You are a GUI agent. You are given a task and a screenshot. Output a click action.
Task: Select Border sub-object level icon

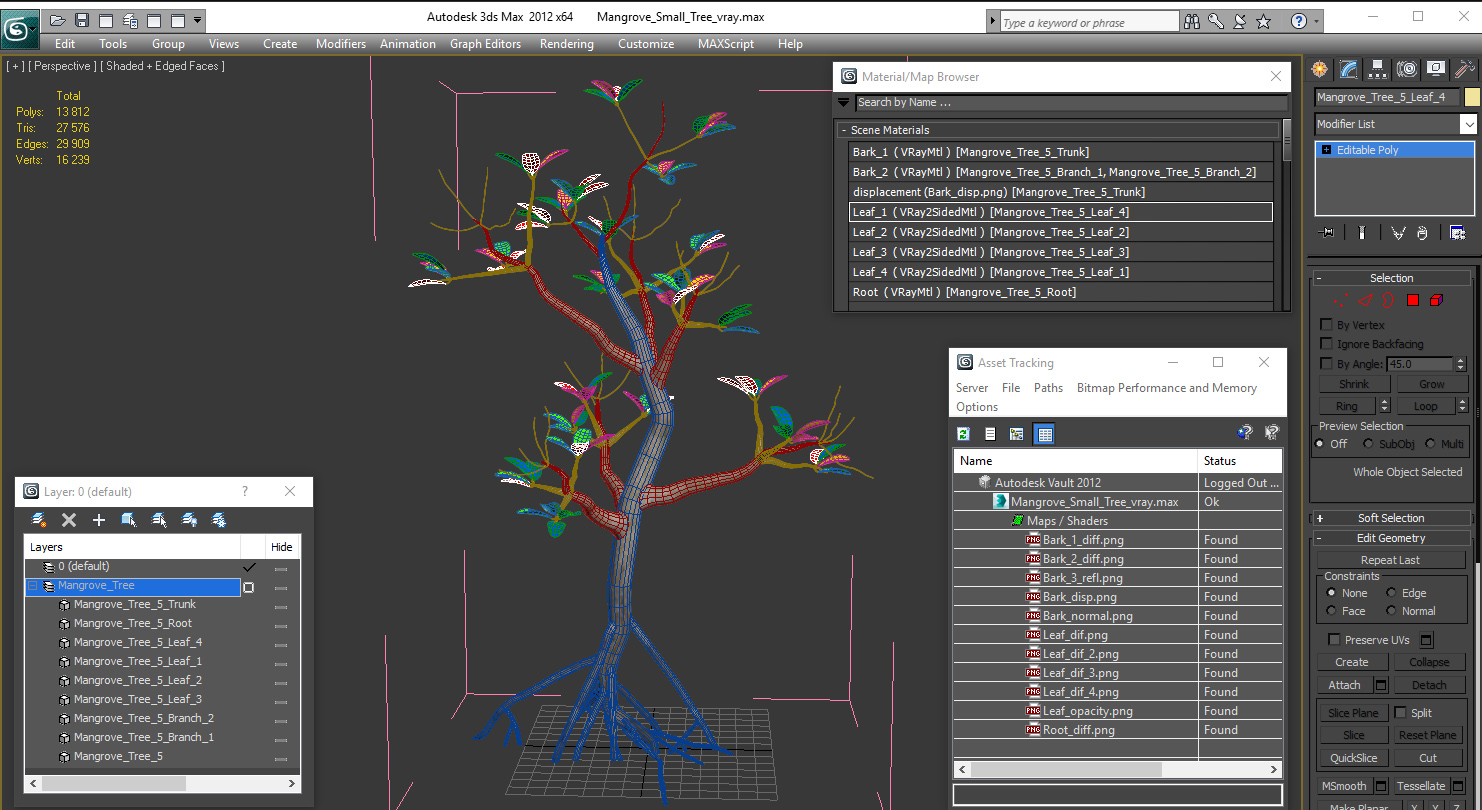tap(1389, 300)
